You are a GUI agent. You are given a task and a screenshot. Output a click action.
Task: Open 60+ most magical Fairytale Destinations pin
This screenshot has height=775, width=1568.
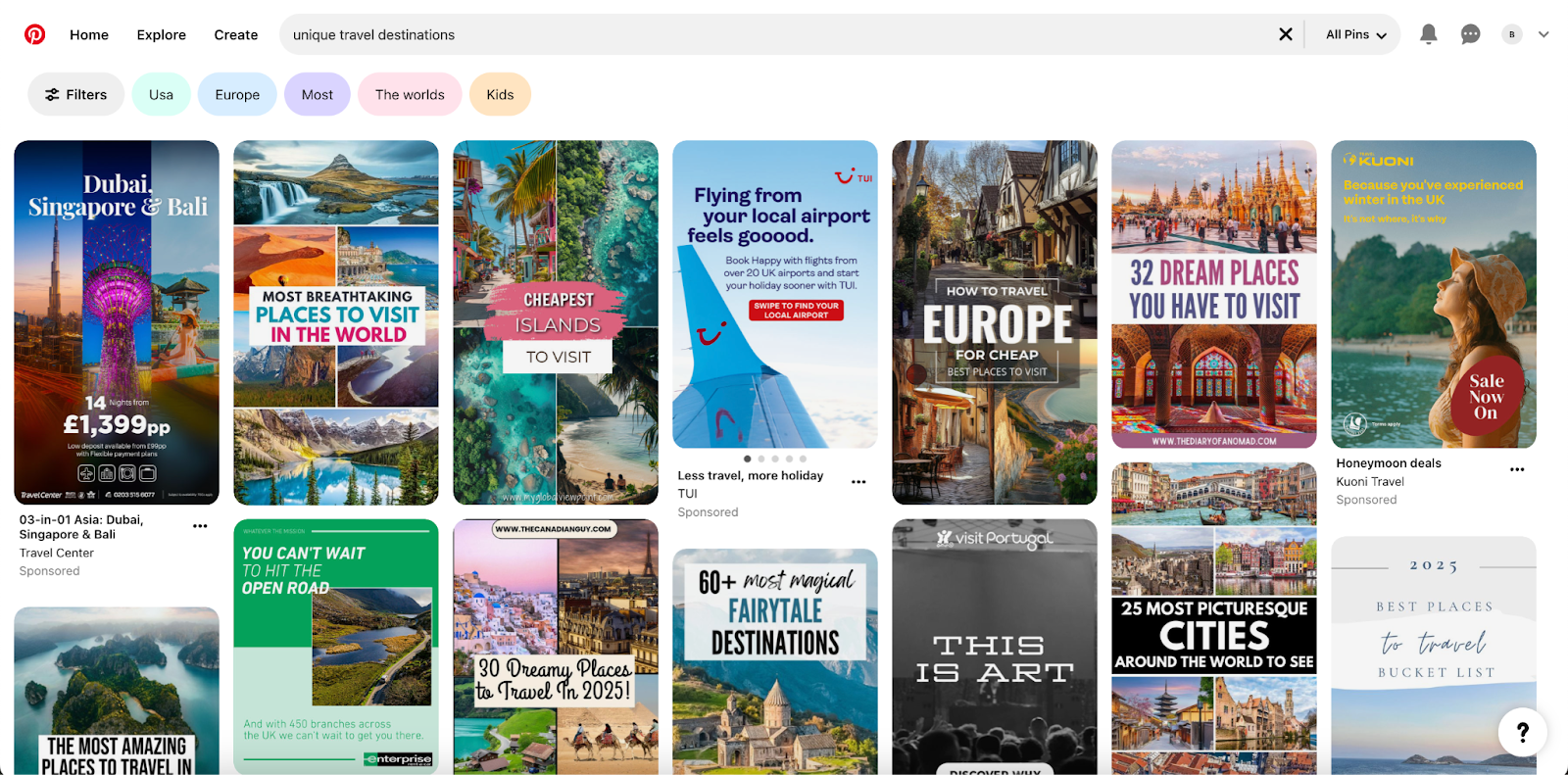tap(775, 661)
